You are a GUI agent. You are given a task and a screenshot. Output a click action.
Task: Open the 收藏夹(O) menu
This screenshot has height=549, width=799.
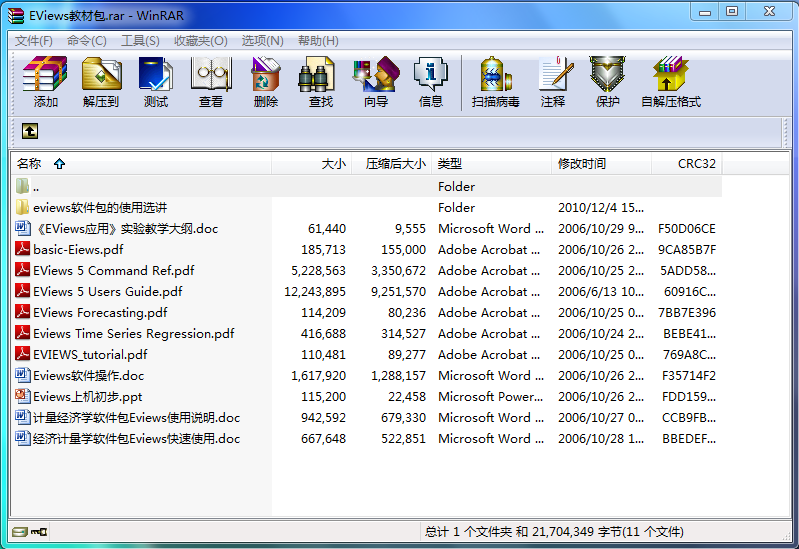click(x=201, y=41)
